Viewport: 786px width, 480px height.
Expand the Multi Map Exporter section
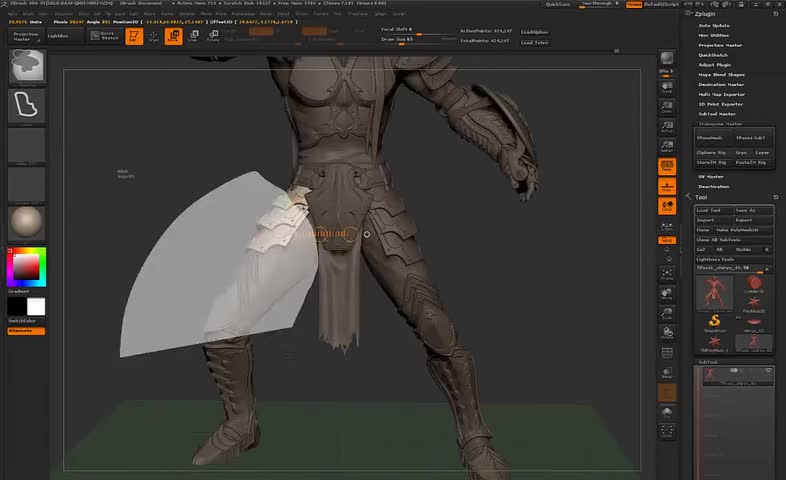722,94
